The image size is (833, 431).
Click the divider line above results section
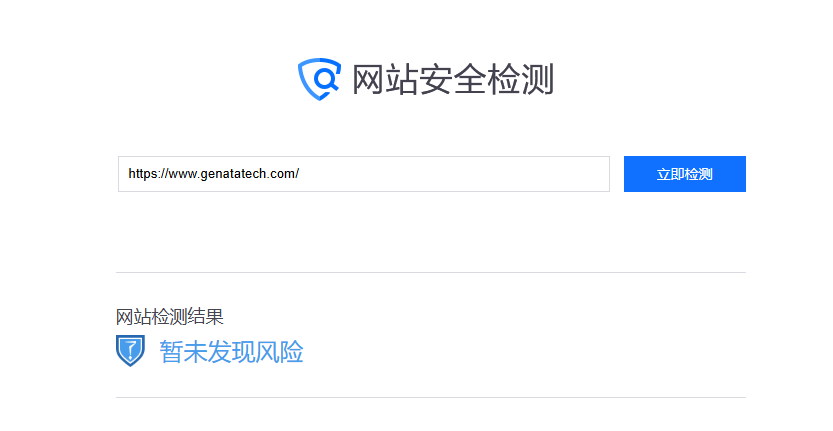click(x=431, y=273)
